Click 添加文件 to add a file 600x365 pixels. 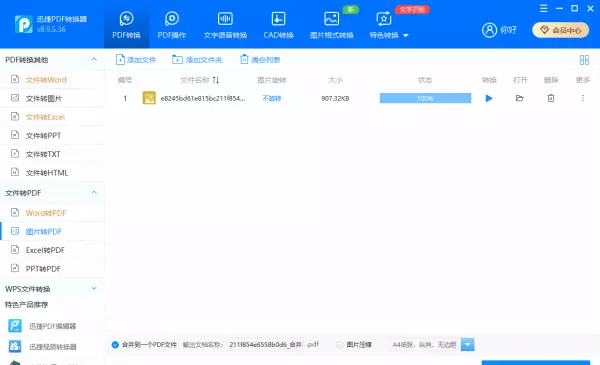pyautogui.click(x=136, y=60)
